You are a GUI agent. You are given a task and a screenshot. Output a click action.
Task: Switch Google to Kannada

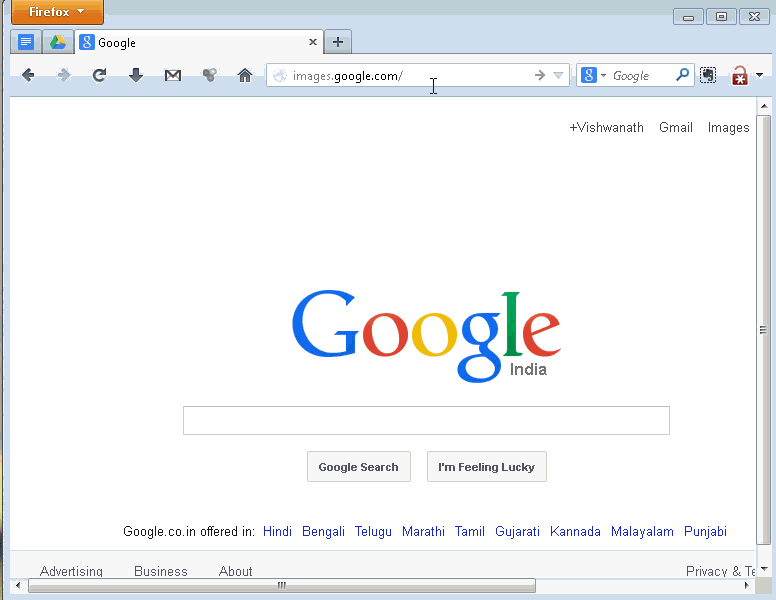coord(575,531)
